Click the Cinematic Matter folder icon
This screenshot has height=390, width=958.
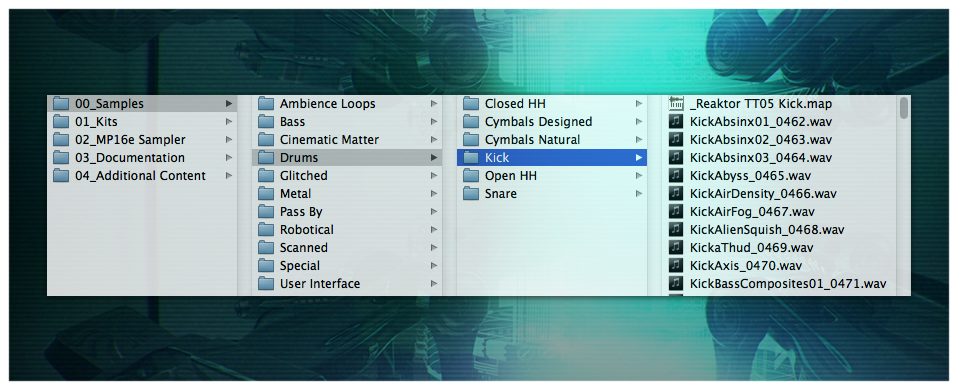(x=266, y=140)
